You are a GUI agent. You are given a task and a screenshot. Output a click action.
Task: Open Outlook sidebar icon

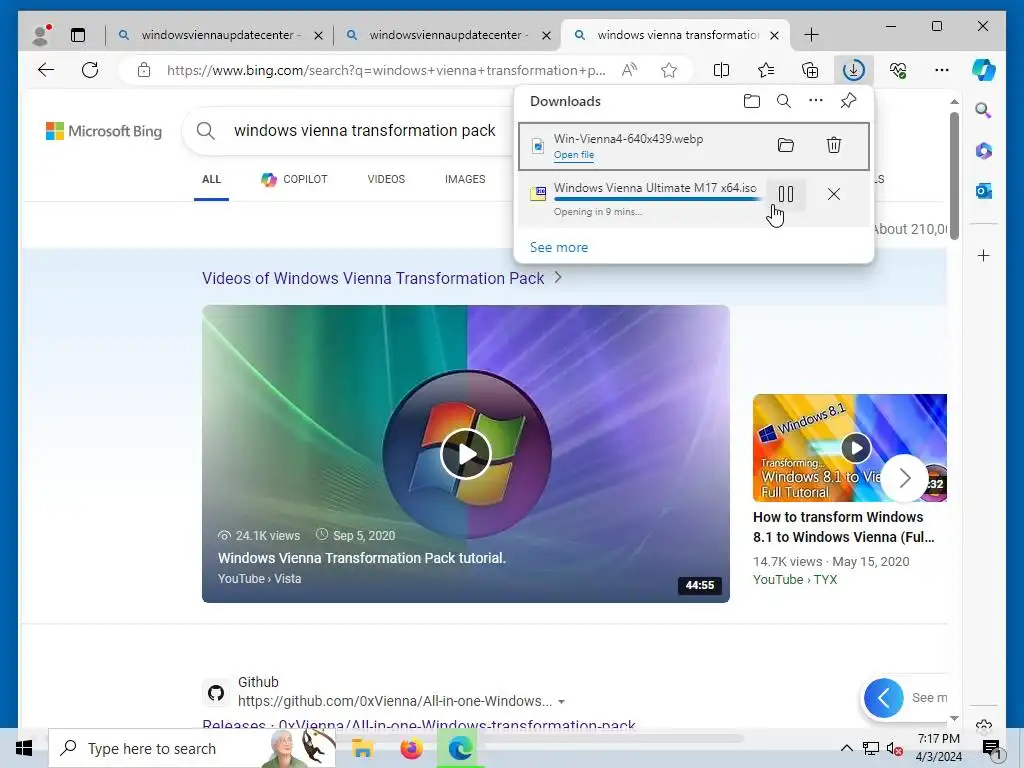984,191
